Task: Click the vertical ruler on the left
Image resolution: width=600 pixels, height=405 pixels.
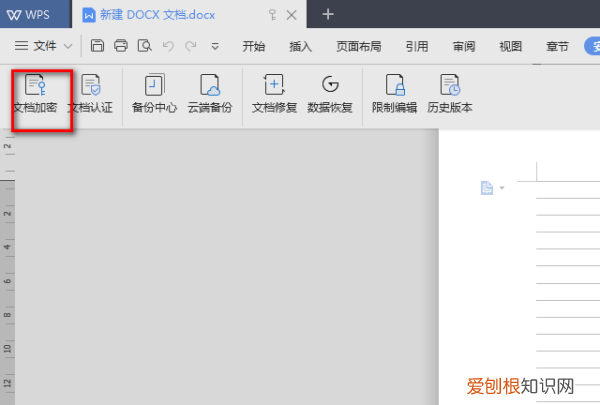Action: coord(7,267)
